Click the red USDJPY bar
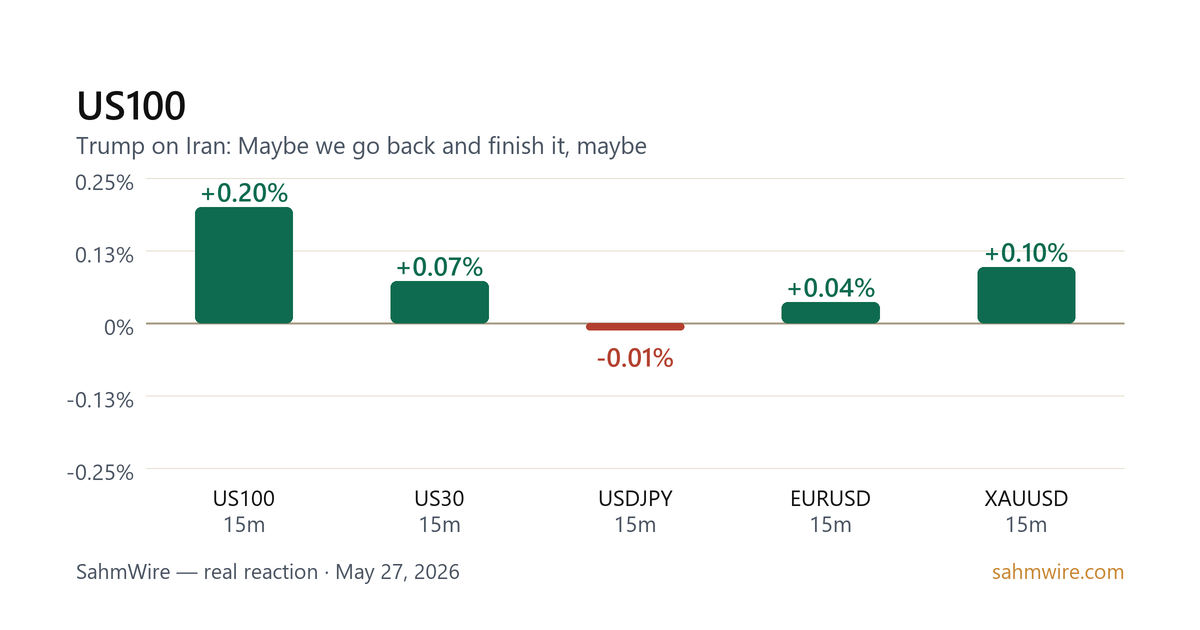The height and width of the screenshot is (630, 1200). point(635,327)
